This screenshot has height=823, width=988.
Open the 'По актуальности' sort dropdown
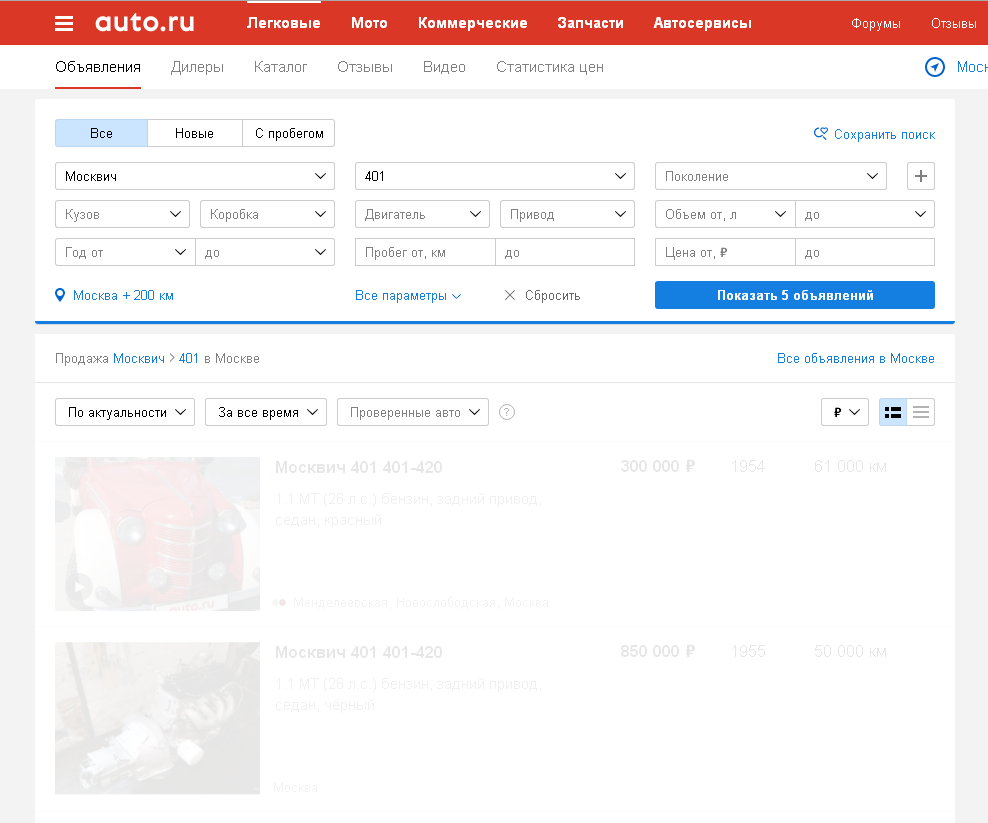coord(125,412)
